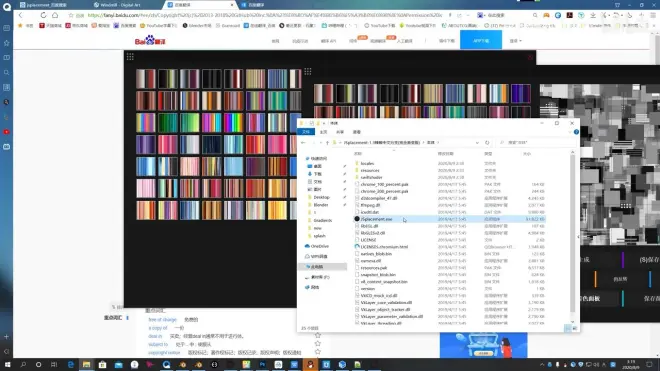Star the 'subject to' vocabulary entry
Viewport: 660px width, 371px height.
[318, 344]
